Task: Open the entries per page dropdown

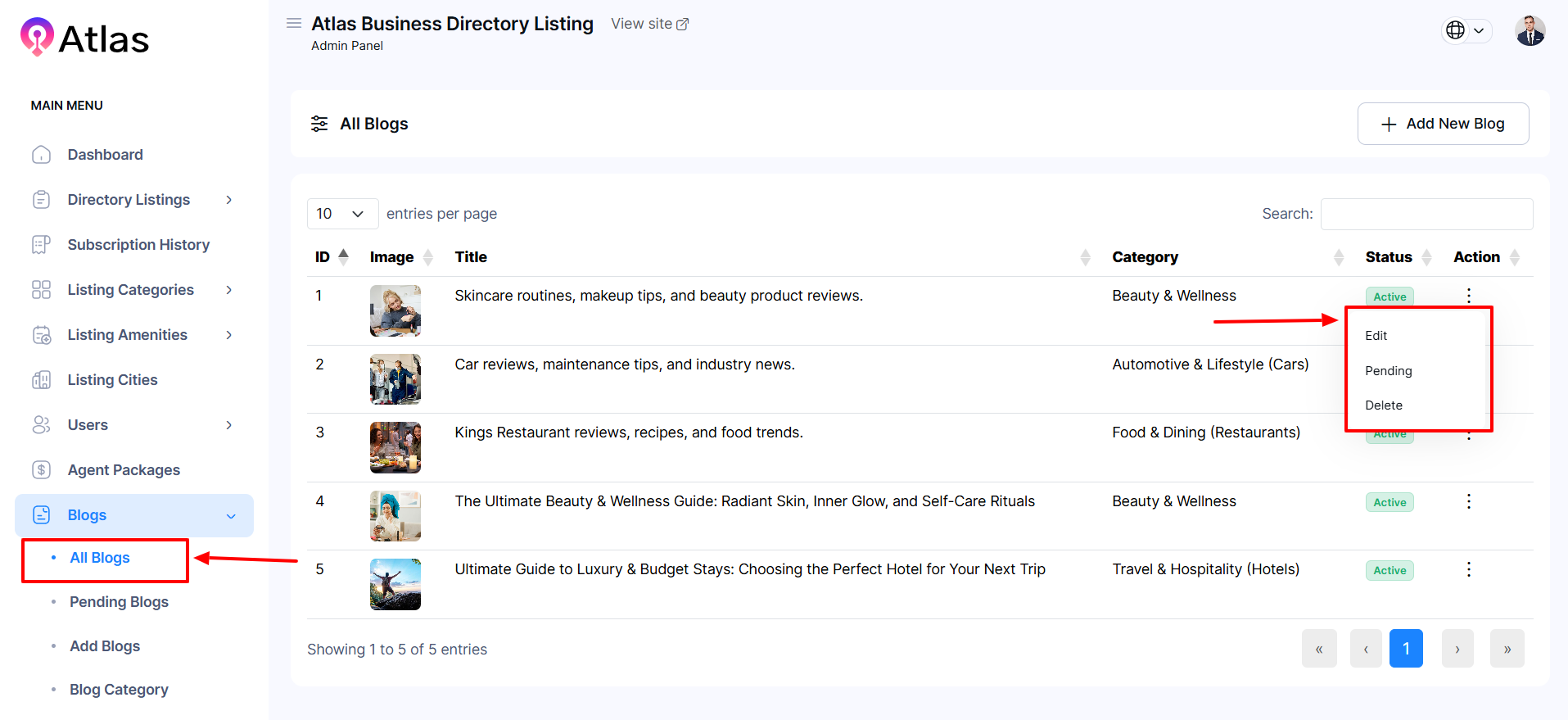Action: 342,214
